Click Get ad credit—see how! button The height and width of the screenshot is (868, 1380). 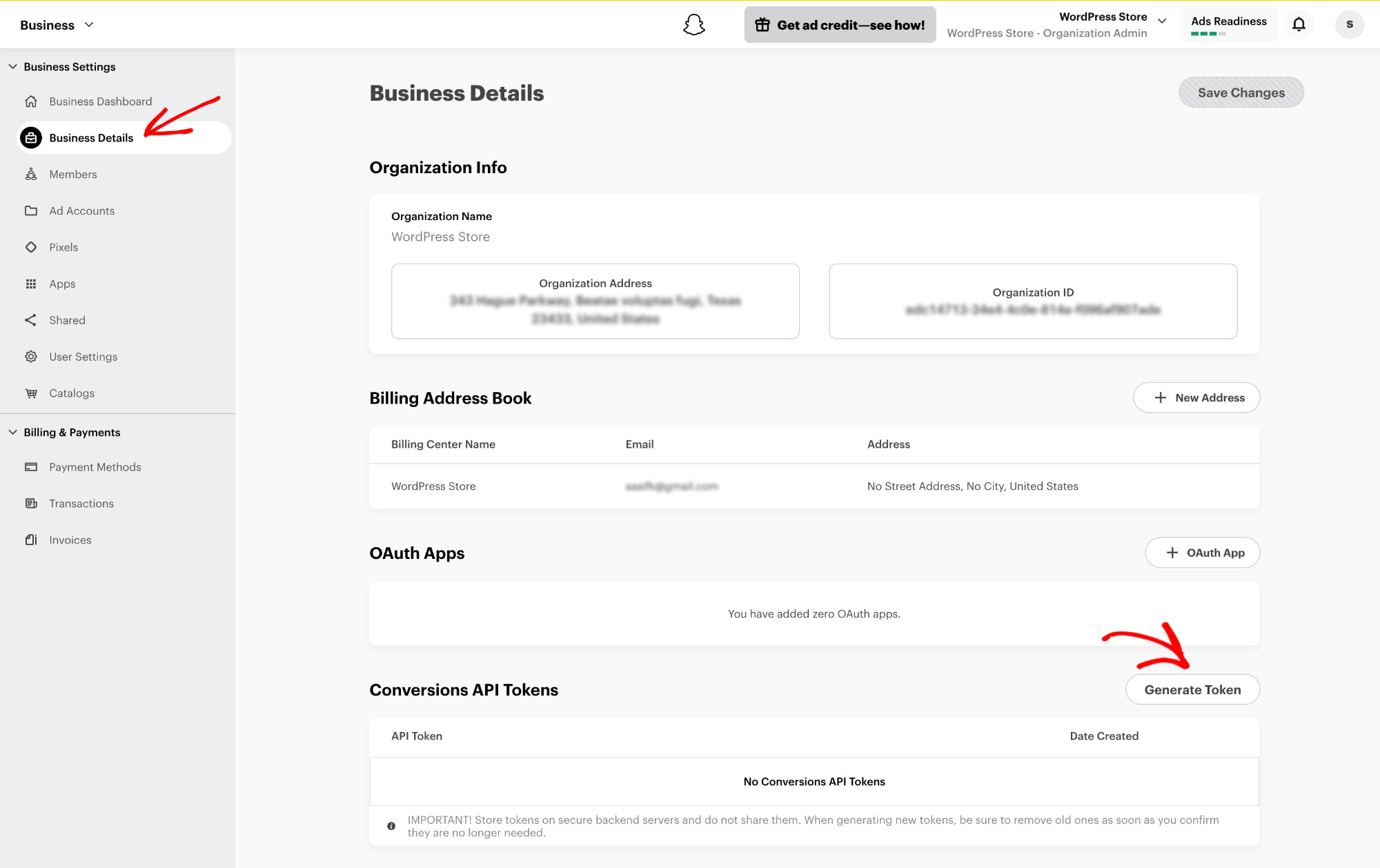click(840, 25)
